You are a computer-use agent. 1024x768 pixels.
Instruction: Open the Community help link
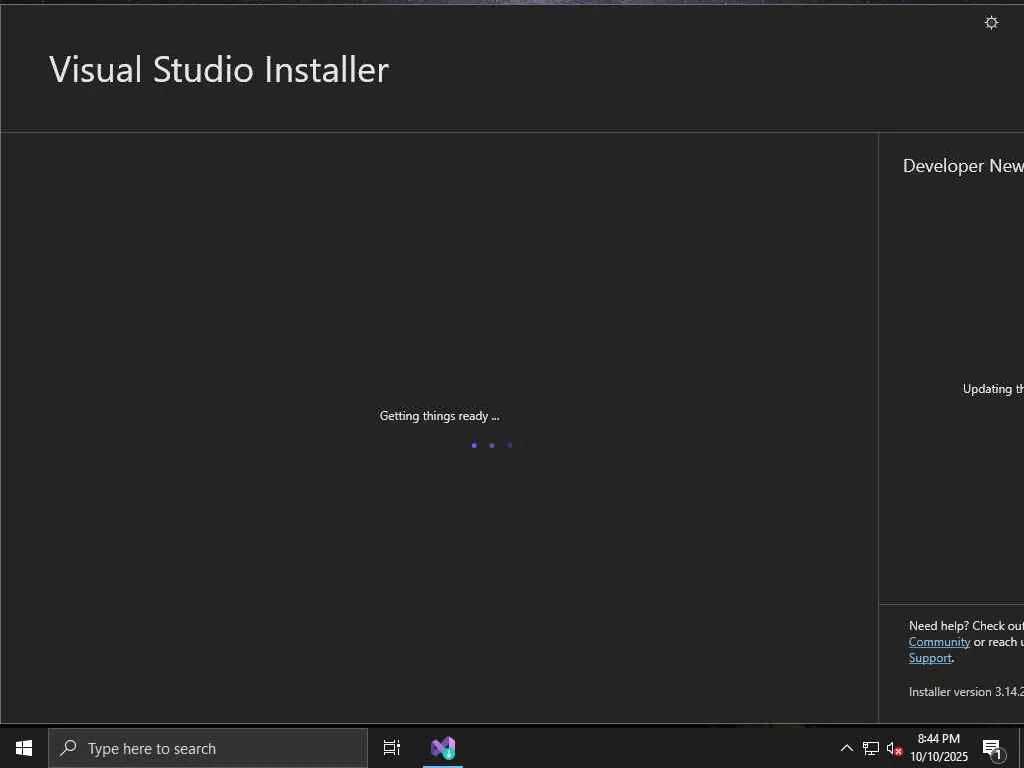(x=939, y=642)
